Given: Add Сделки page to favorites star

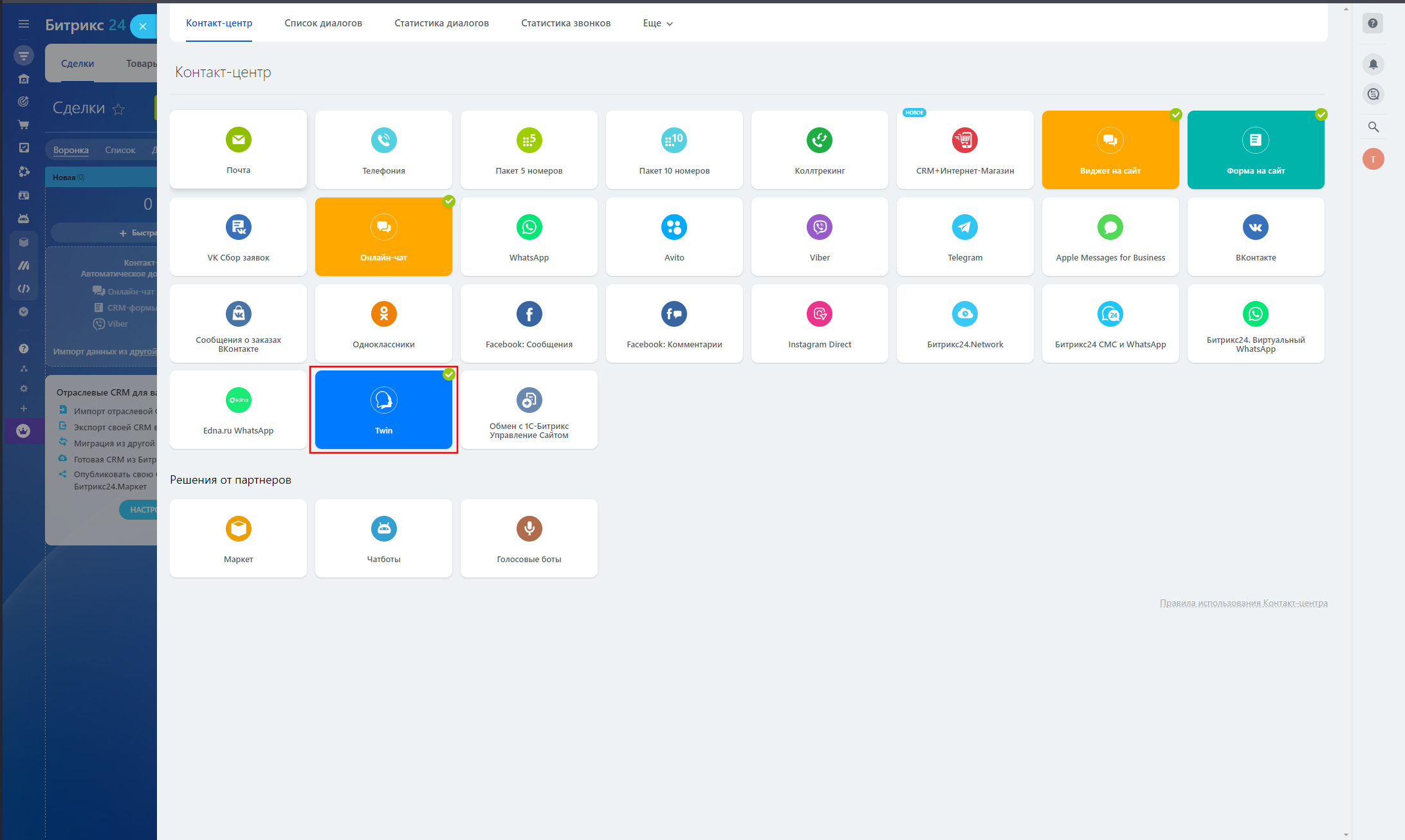Looking at the screenshot, I should (x=118, y=109).
